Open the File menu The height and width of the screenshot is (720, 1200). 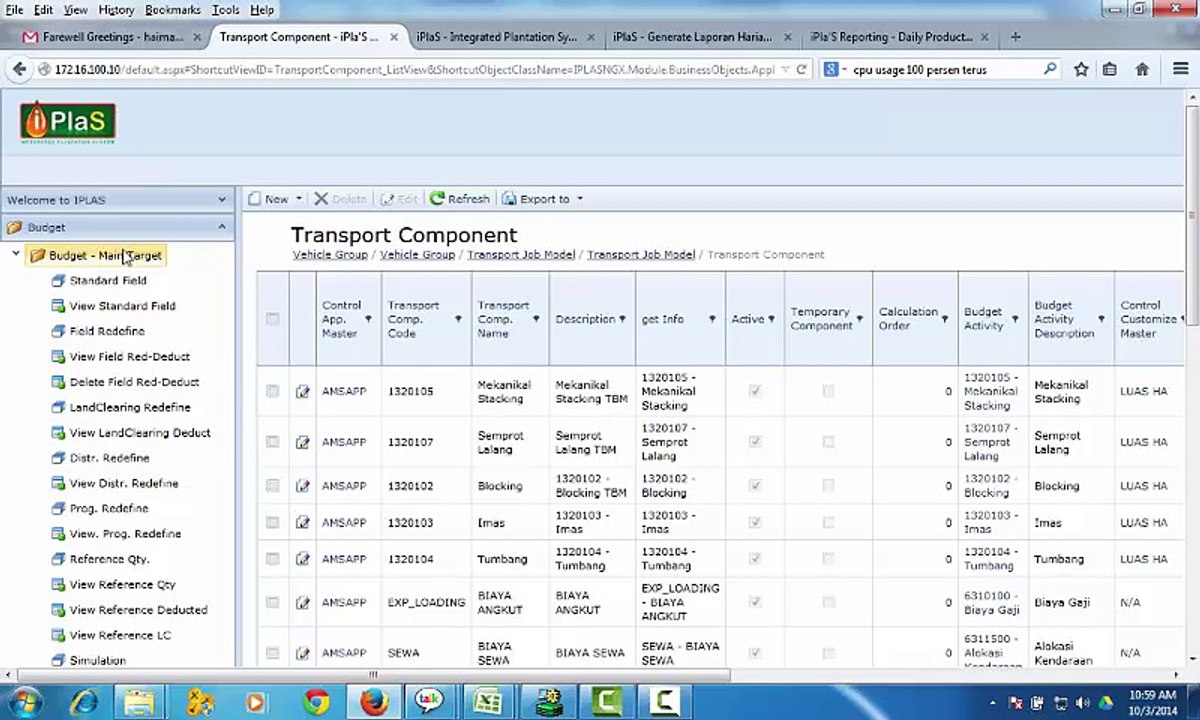click(14, 9)
